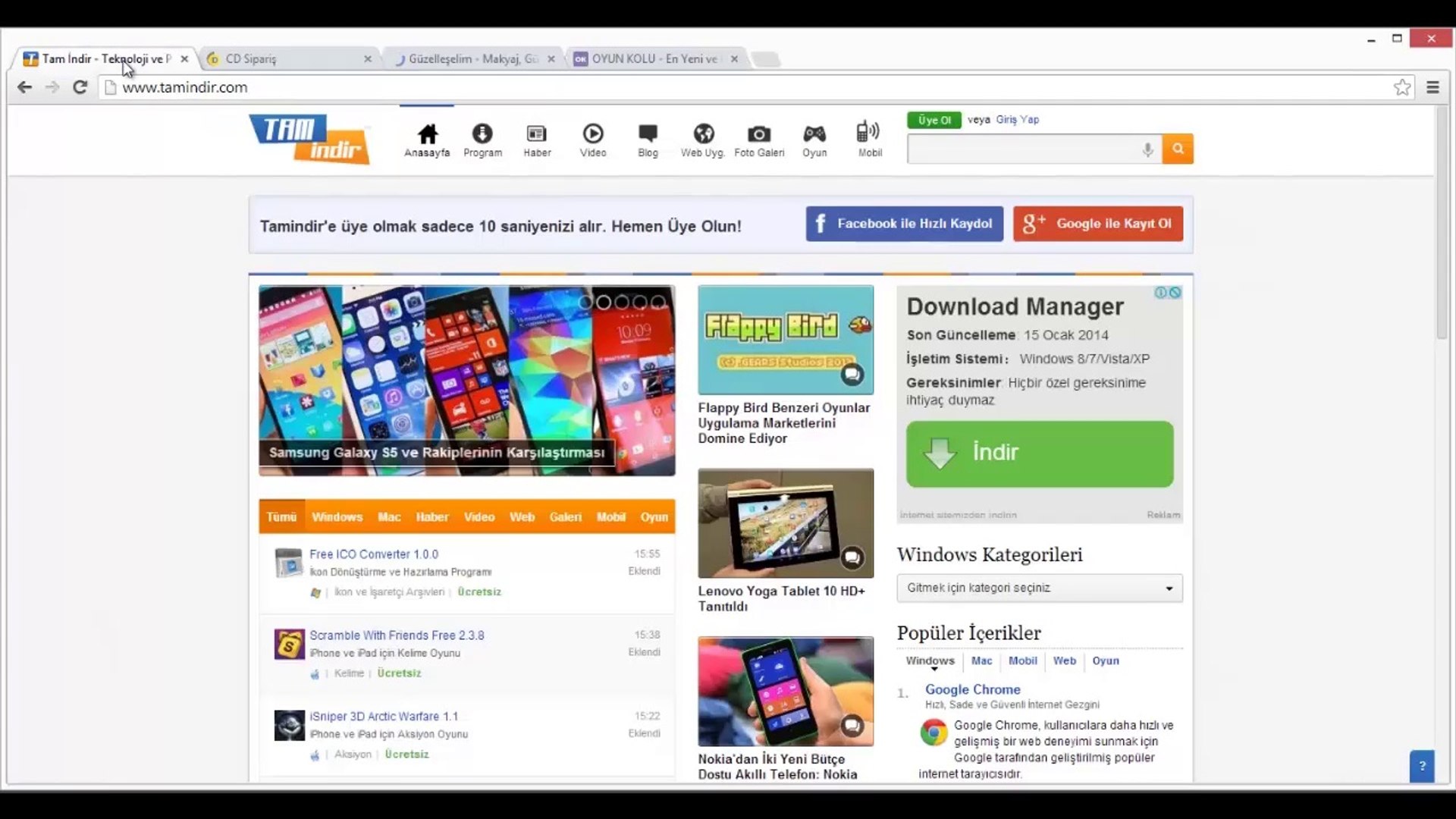Viewport: 1456px width, 819px height.
Task: Open the Free ICO Converter 1.0.0 link
Action: (374, 554)
